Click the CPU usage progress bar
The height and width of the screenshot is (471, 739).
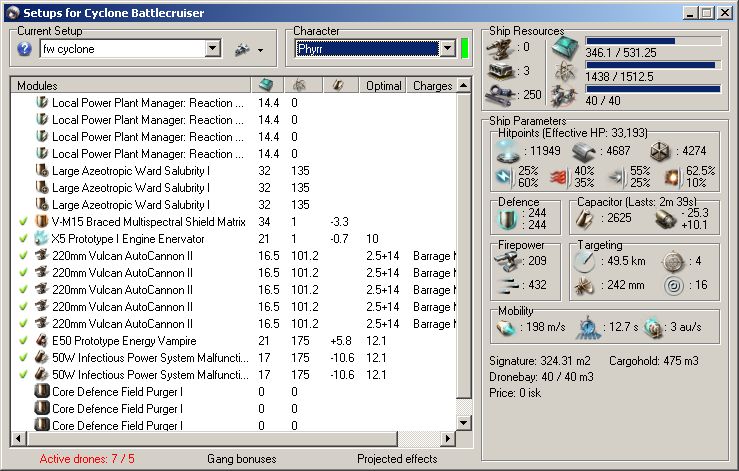point(653,41)
